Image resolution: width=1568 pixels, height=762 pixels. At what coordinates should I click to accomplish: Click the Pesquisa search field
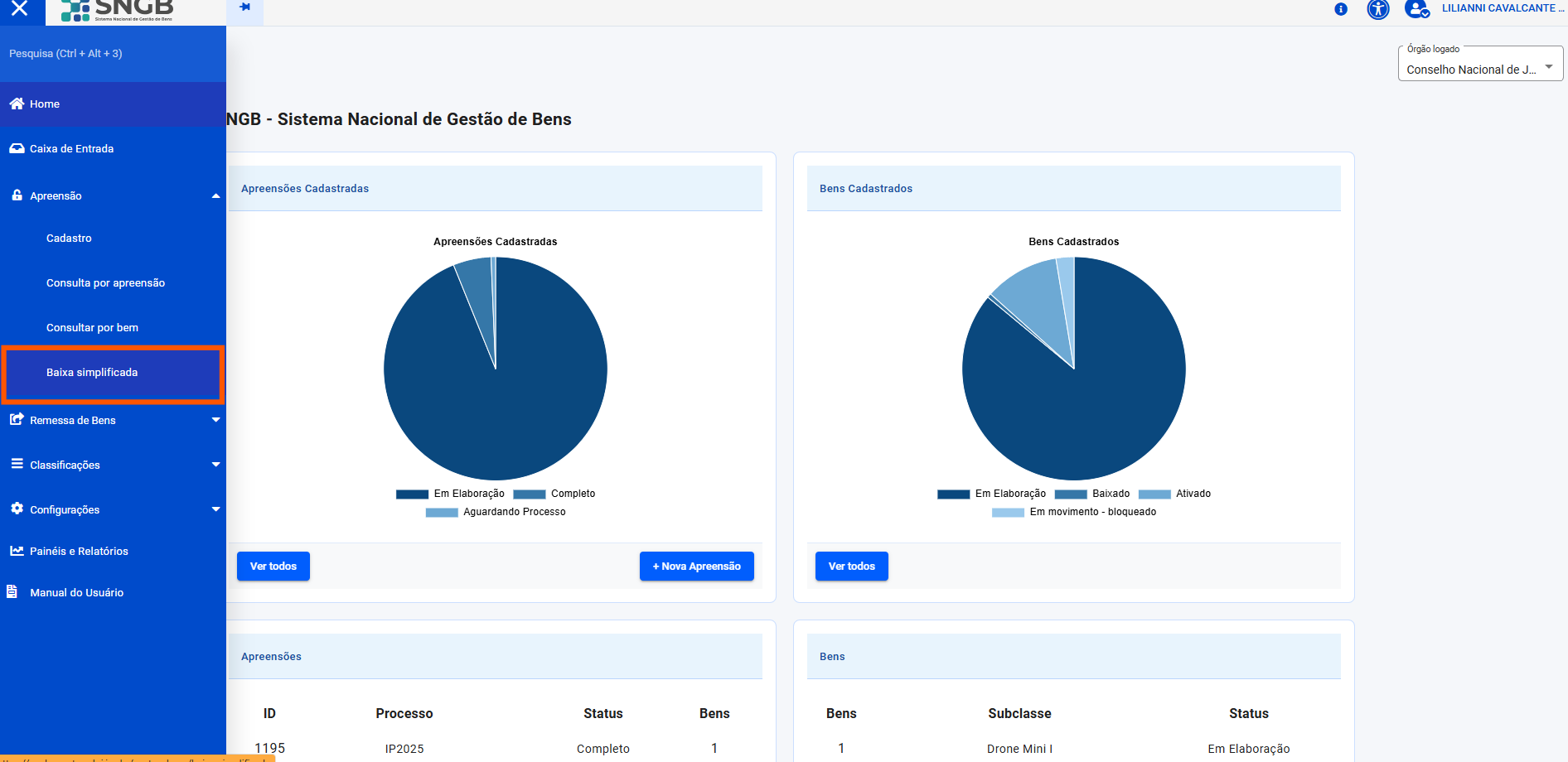click(x=113, y=54)
